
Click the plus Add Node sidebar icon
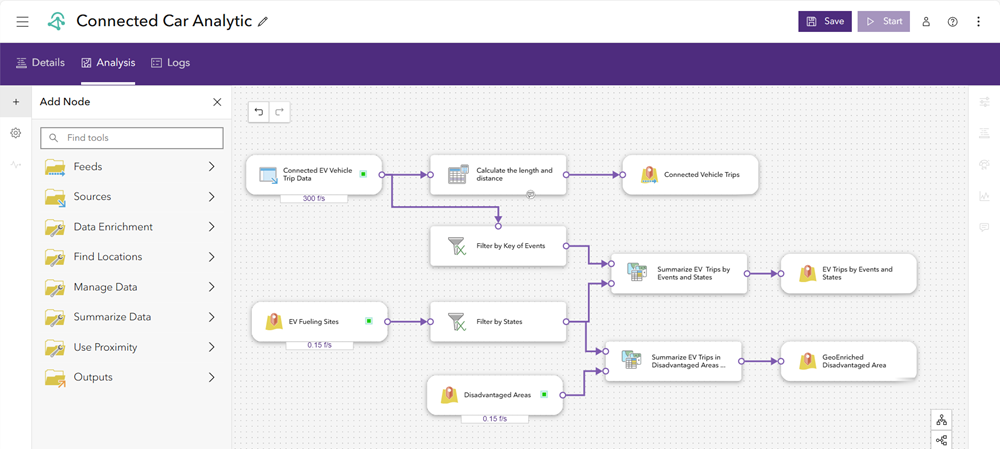16,102
